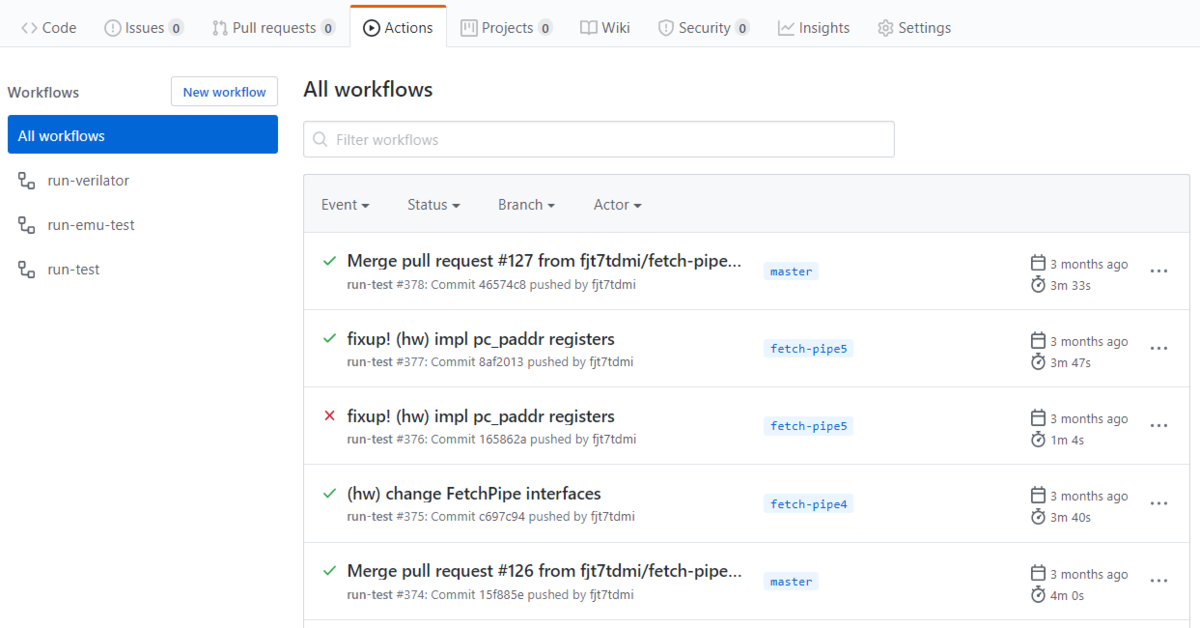Click calendar icon on run #376
1200x628 pixels.
[1038, 418]
